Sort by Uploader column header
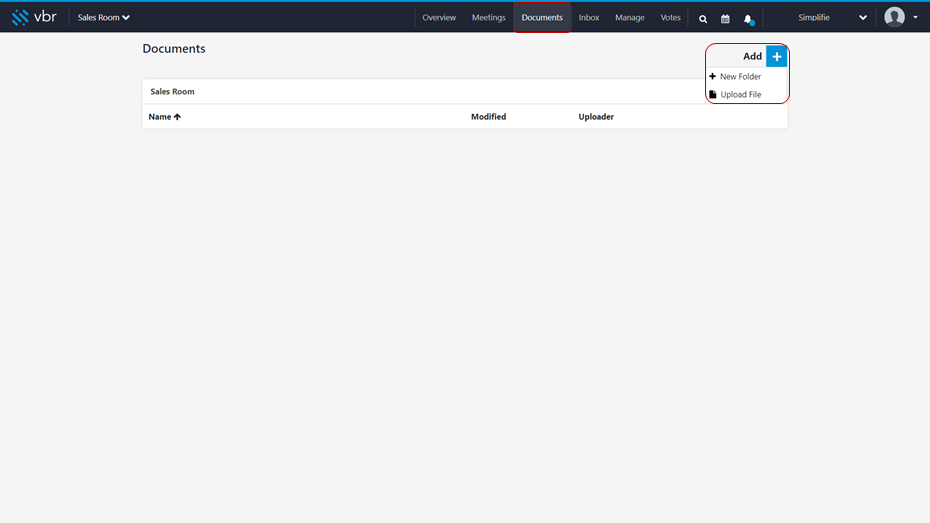Viewport: 930px width, 523px height. [x=596, y=117]
